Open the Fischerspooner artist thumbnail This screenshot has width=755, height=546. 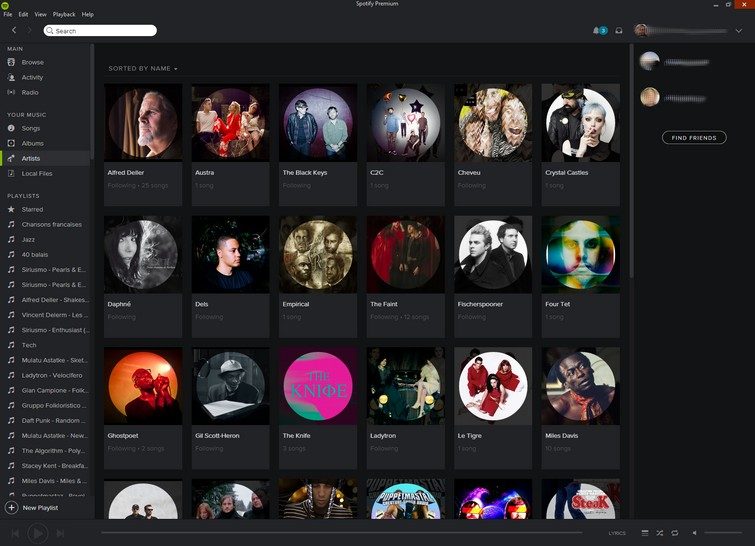coord(493,255)
